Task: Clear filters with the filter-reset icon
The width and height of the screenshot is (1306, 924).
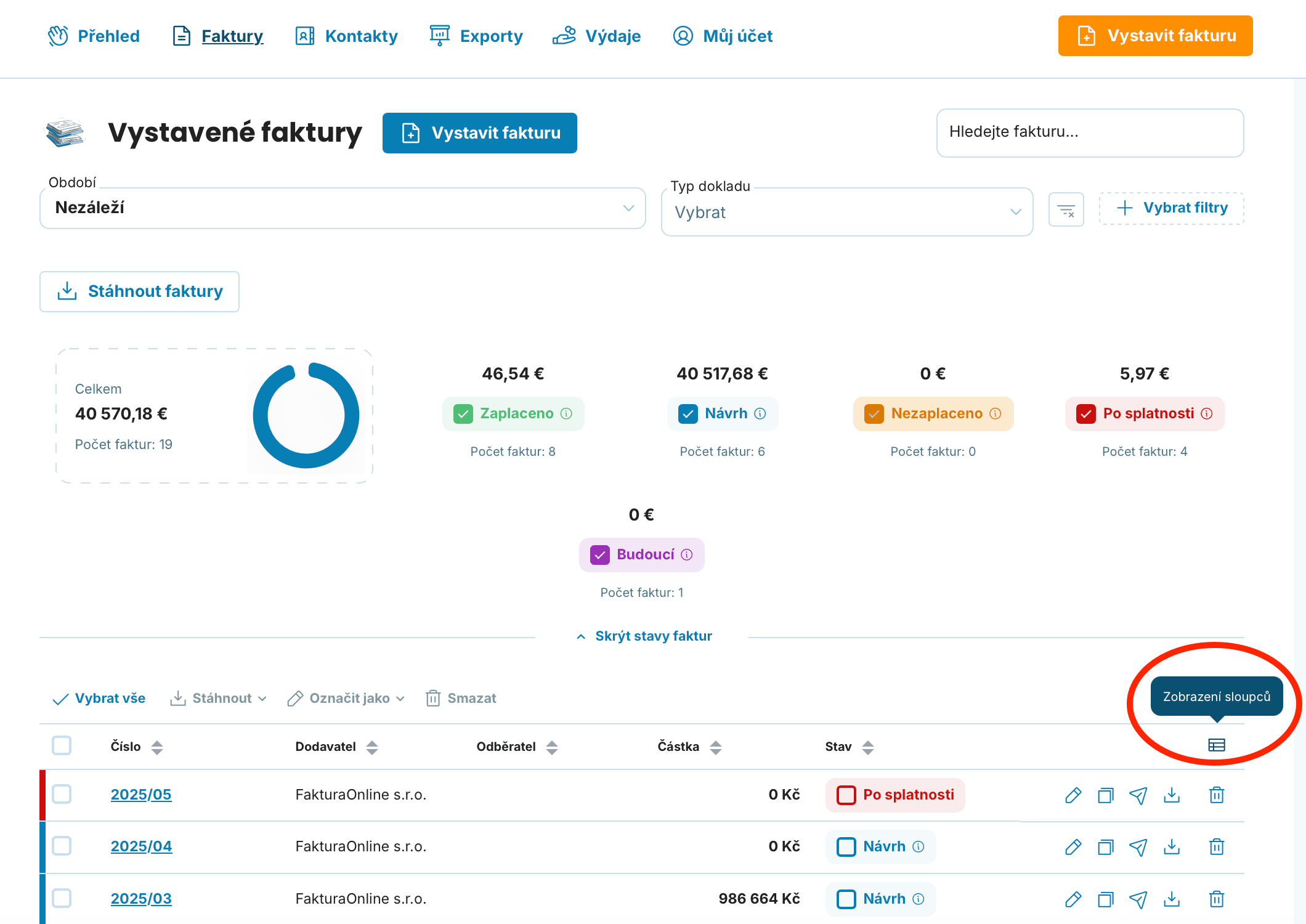Action: point(1066,209)
